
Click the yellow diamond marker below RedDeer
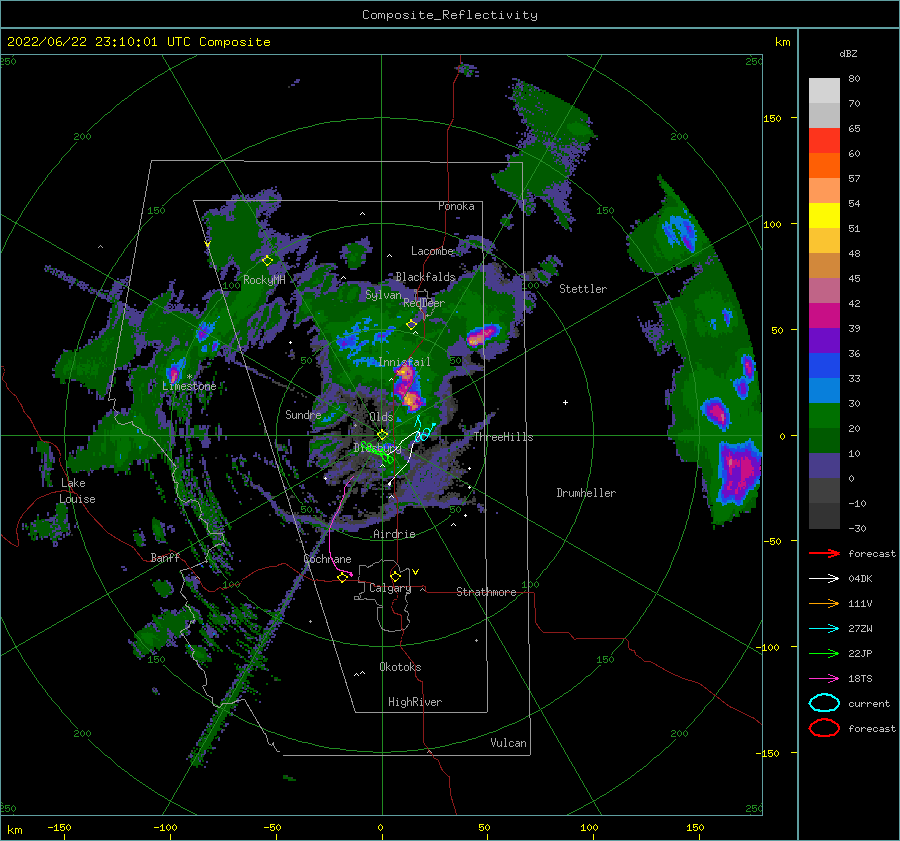pyautogui.click(x=412, y=324)
